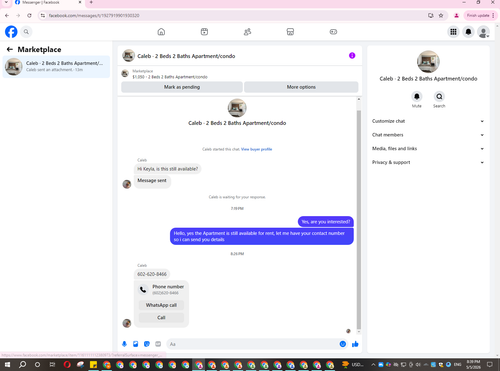This screenshot has width=500, height=371.
Task: Open the account profile avatar menu
Action: (483, 32)
